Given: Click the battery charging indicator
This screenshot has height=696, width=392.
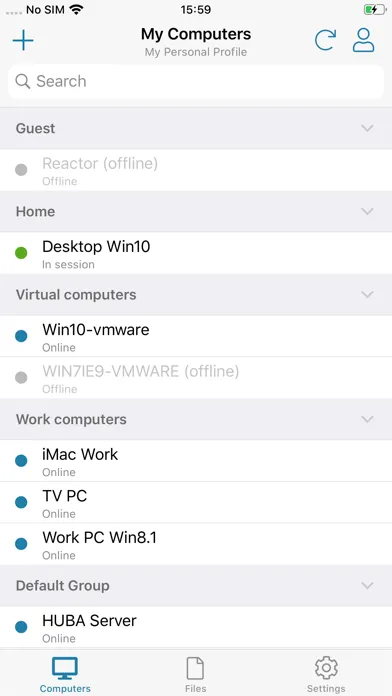Looking at the screenshot, I should [375, 10].
